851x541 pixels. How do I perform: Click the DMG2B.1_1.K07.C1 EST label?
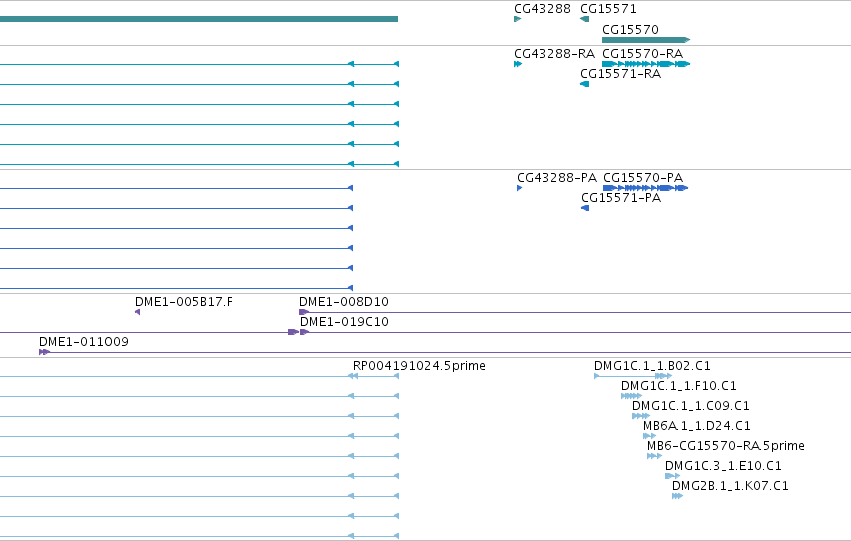(x=730, y=486)
